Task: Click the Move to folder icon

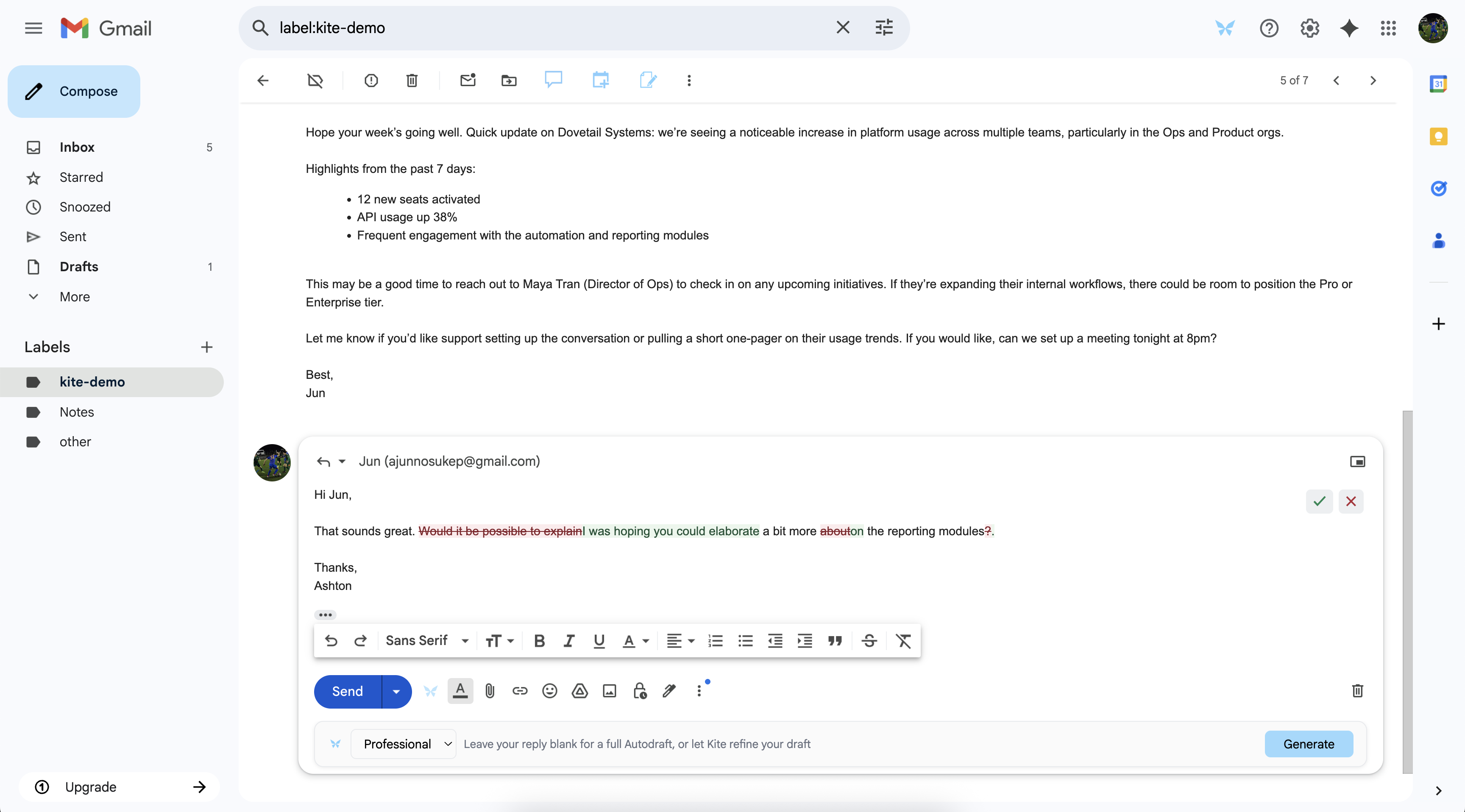Action: pyautogui.click(x=508, y=80)
